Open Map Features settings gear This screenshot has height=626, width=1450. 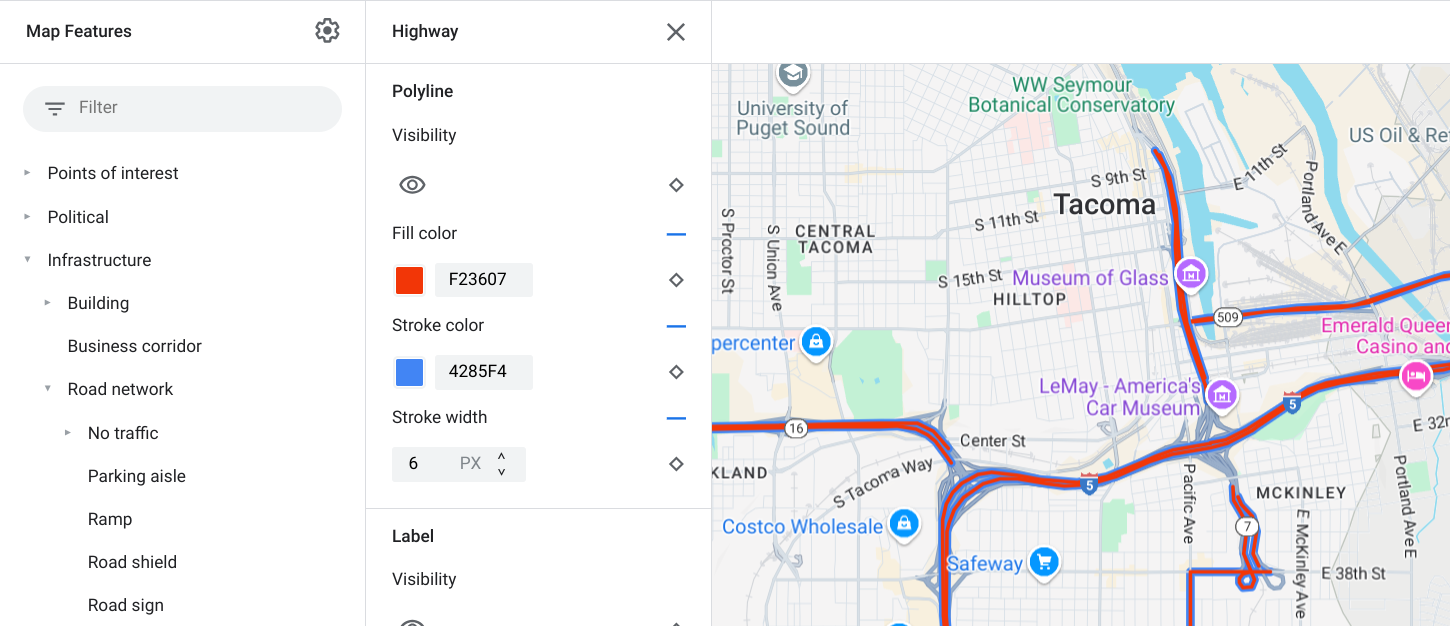327,31
